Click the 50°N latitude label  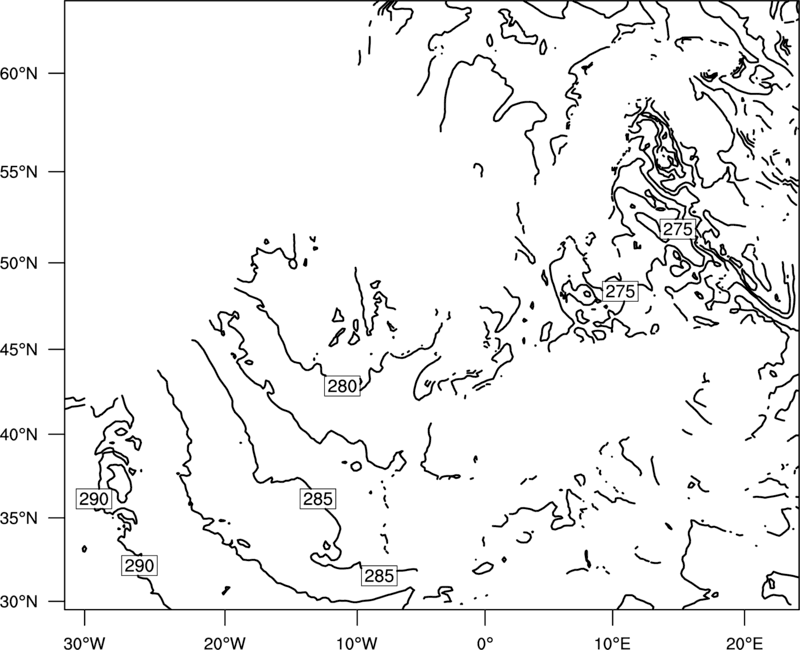pyautogui.click(x=18, y=263)
